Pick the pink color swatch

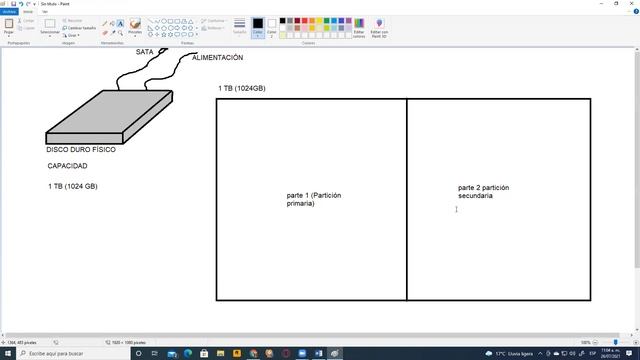coord(304,28)
